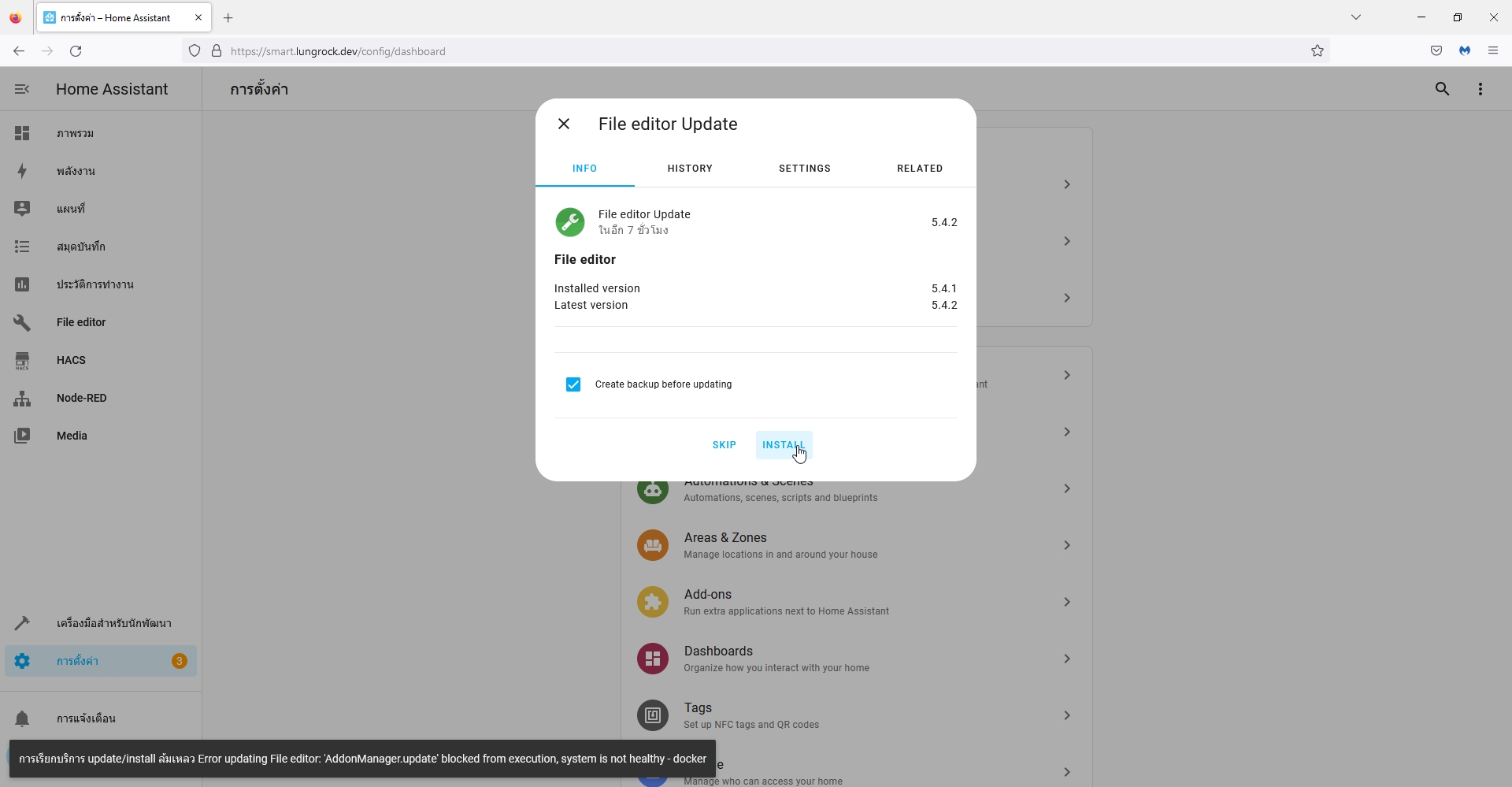Open the Node-RED sitemap icon

point(22,398)
